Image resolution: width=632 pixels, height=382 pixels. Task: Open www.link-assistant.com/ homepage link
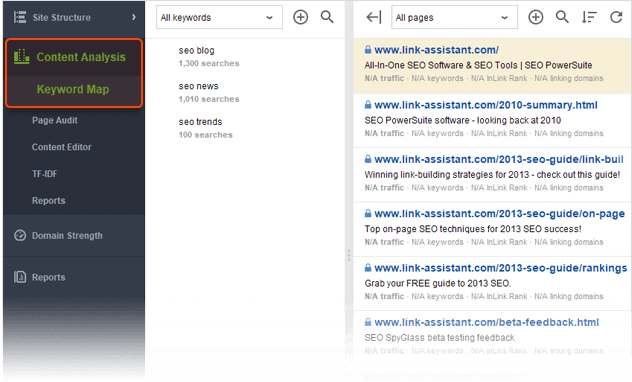point(437,50)
